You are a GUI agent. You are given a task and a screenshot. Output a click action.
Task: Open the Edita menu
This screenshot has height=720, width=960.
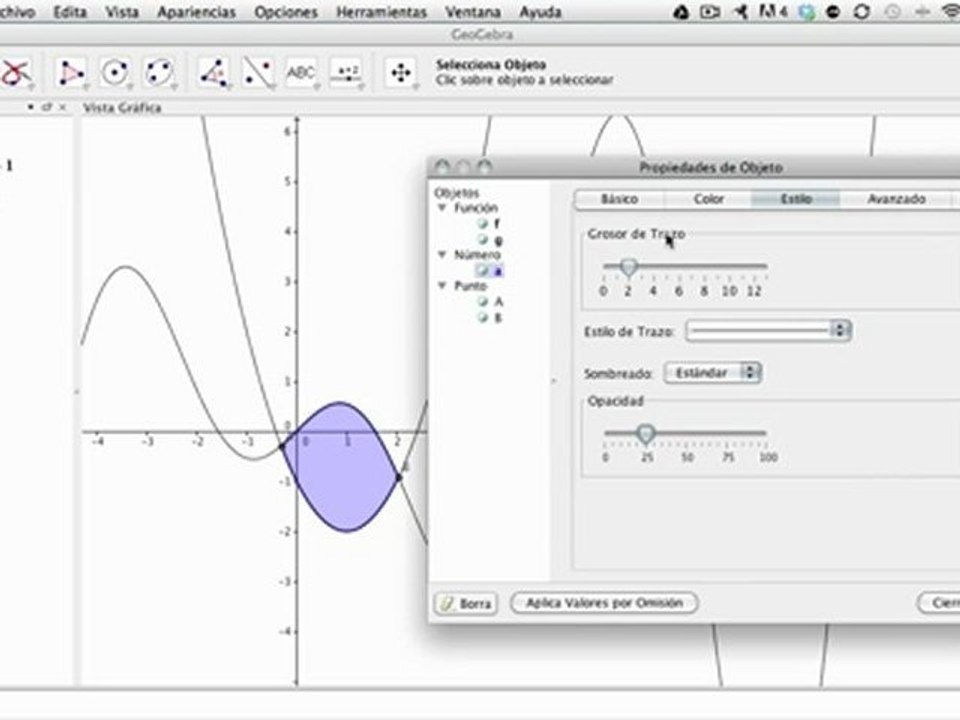pyautogui.click(x=70, y=12)
